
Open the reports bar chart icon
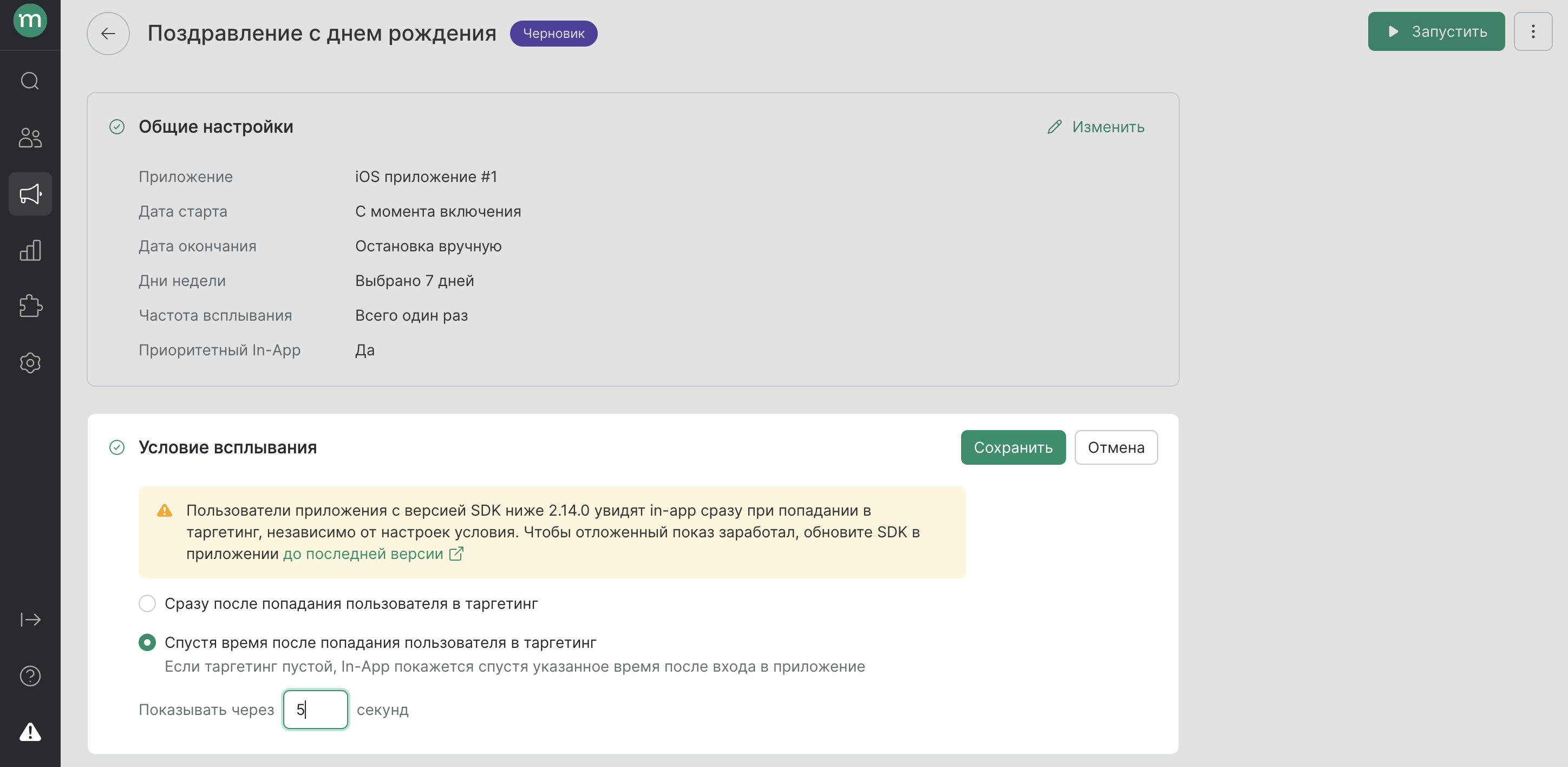pos(30,250)
